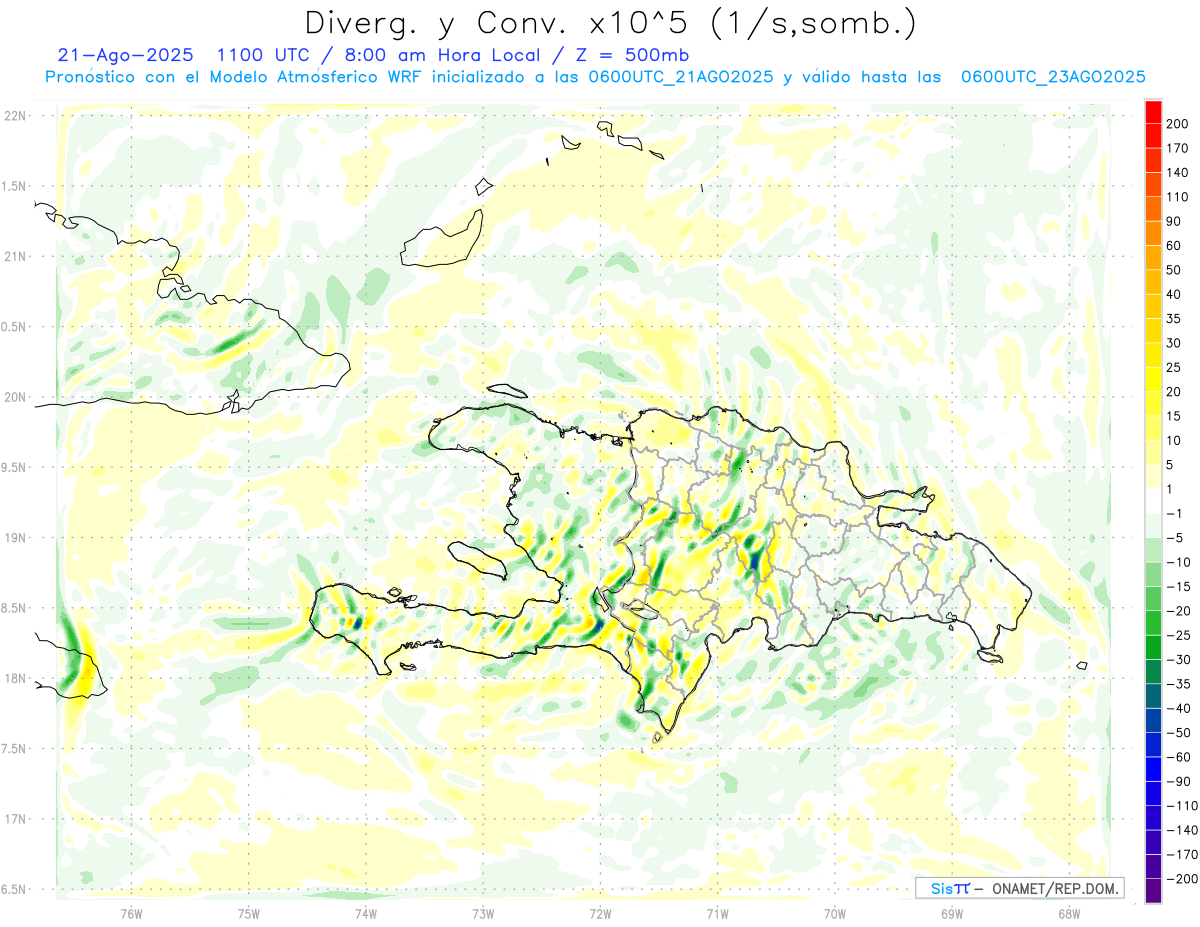Click the latitude label '6.5N'
The image size is (1200, 927).
point(15,890)
